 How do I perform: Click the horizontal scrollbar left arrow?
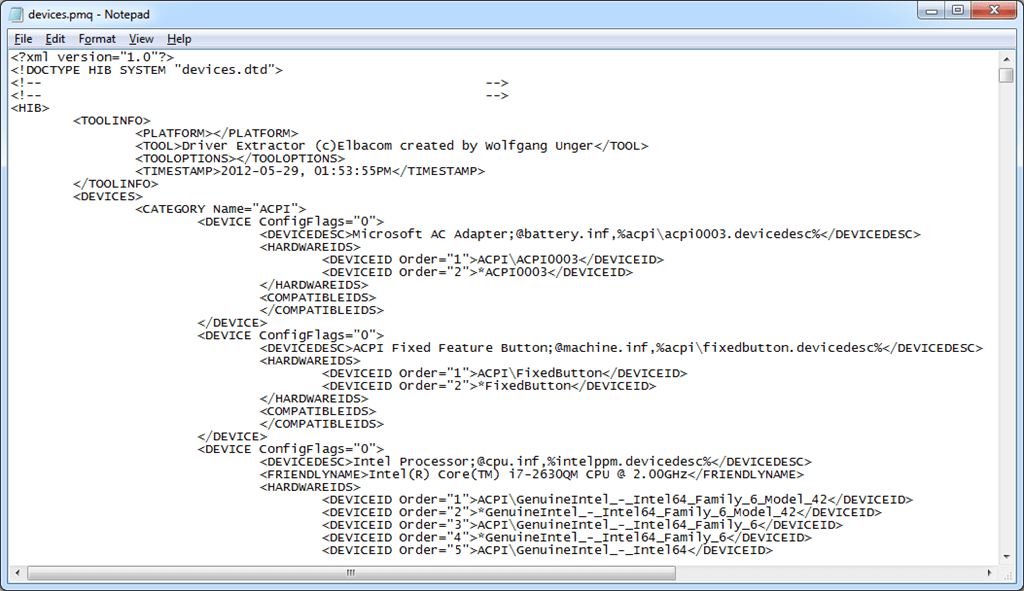click(18, 573)
